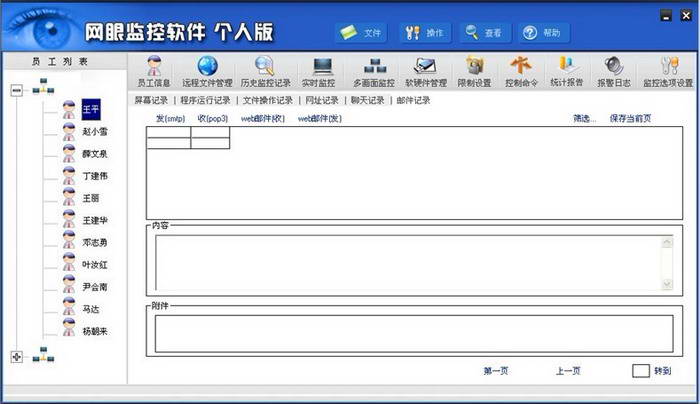Click inside the 附件 attachment box
This screenshot has height=404, width=700.
414,333
